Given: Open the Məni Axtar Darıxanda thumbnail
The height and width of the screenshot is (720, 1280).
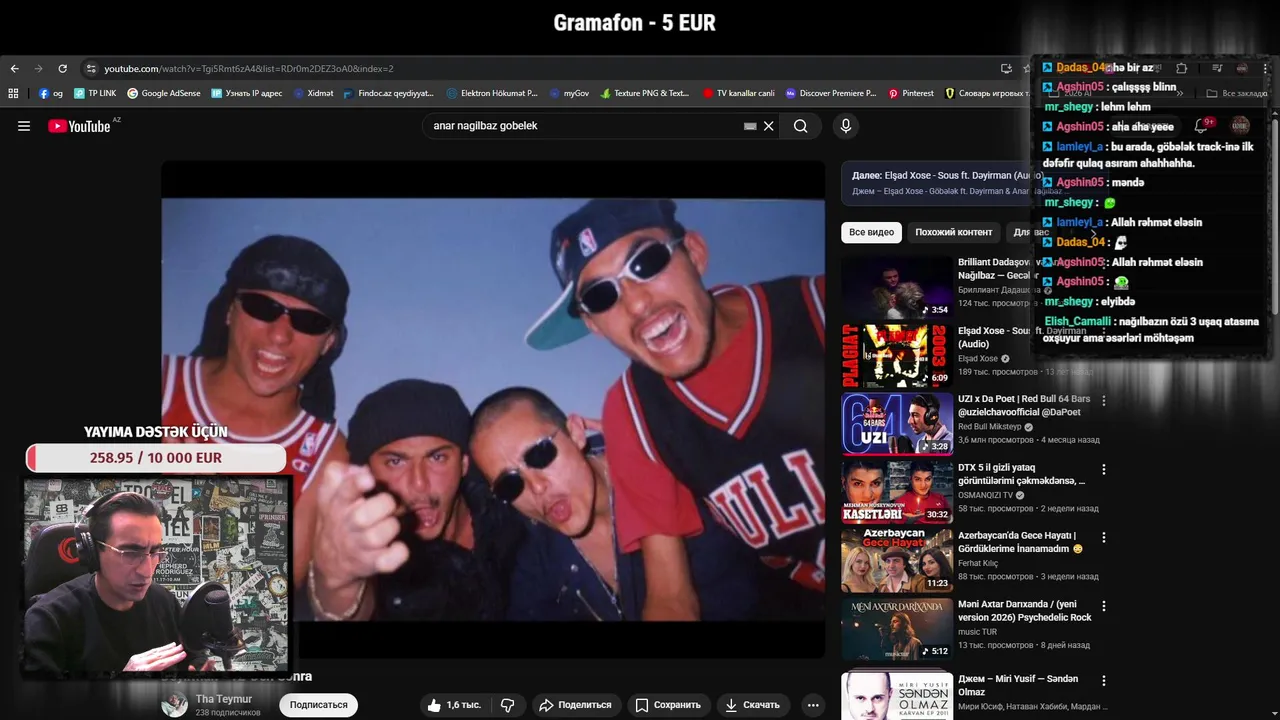Looking at the screenshot, I should 897,629.
